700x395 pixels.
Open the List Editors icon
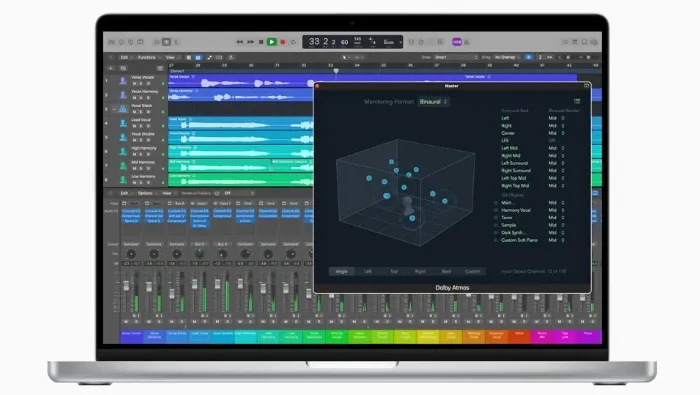[565, 42]
